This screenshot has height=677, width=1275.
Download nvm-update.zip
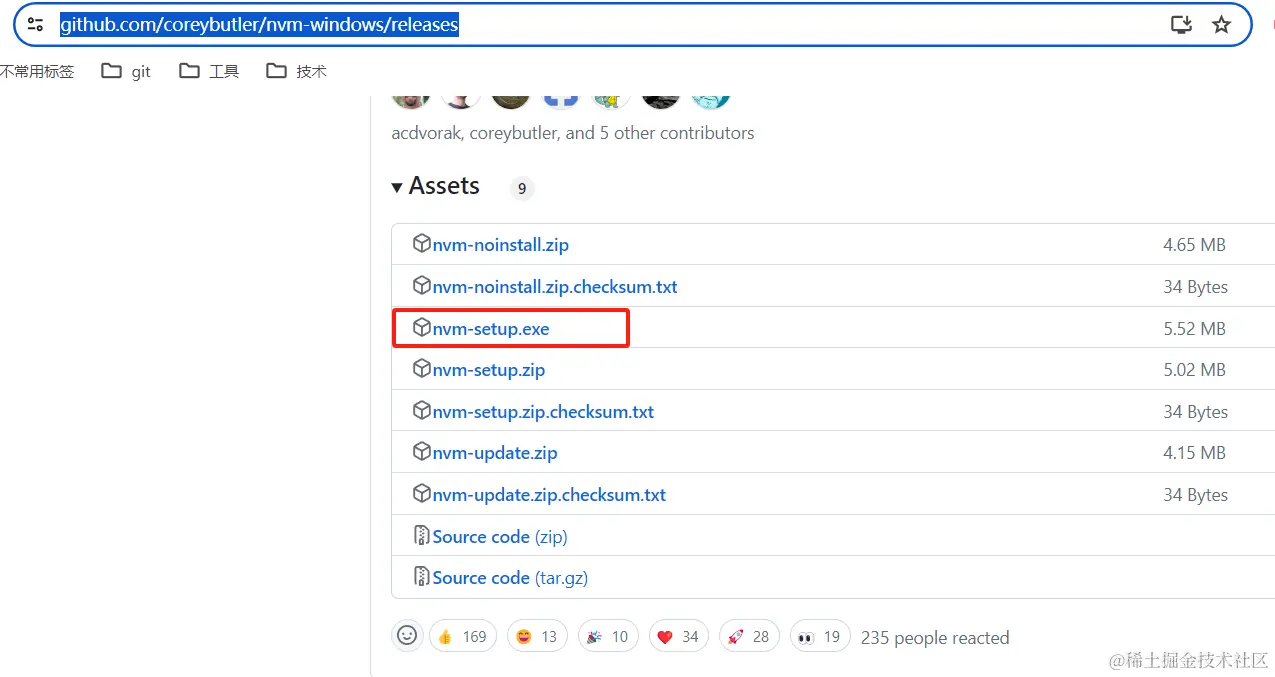coord(495,453)
